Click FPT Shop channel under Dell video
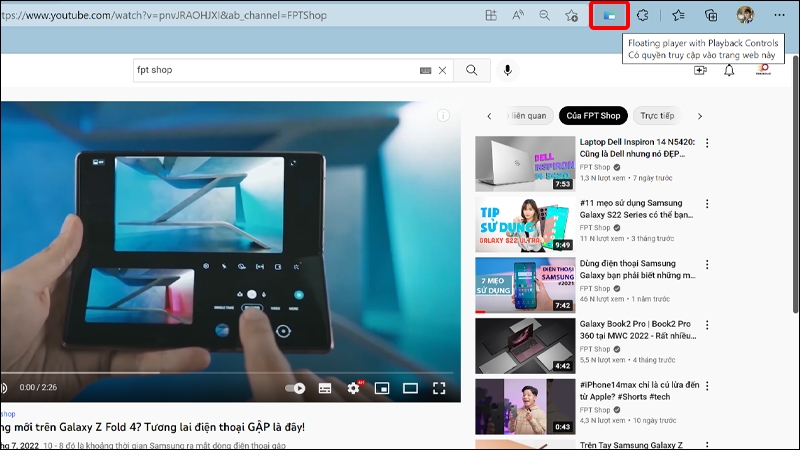Screen dimensions: 800x450 tap(595, 167)
